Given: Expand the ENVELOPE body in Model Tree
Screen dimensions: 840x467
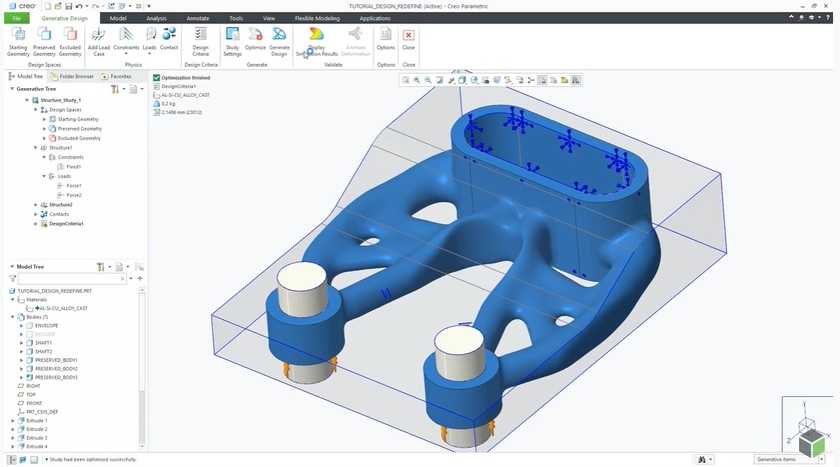Looking at the screenshot, I should (x=20, y=325).
